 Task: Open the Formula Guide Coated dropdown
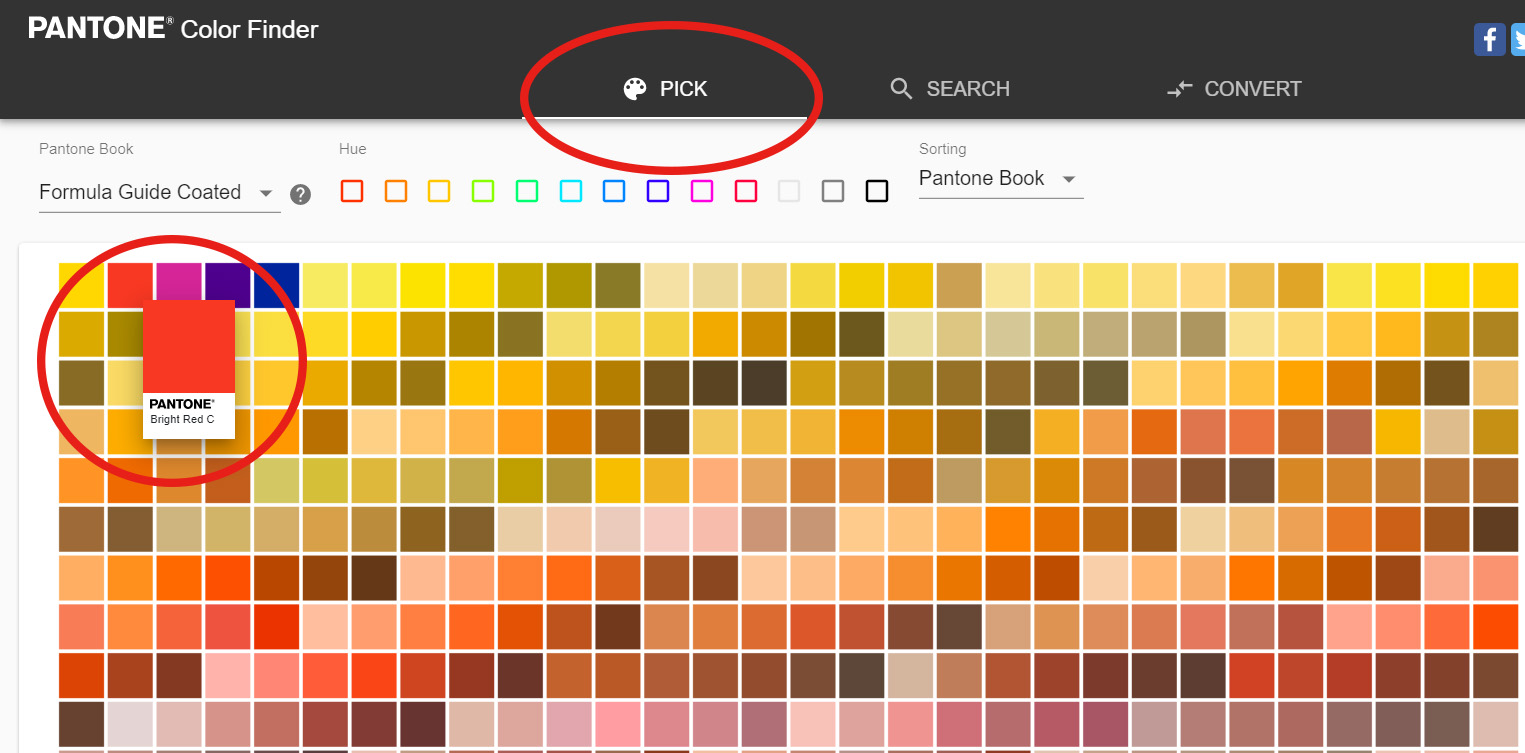click(x=158, y=192)
